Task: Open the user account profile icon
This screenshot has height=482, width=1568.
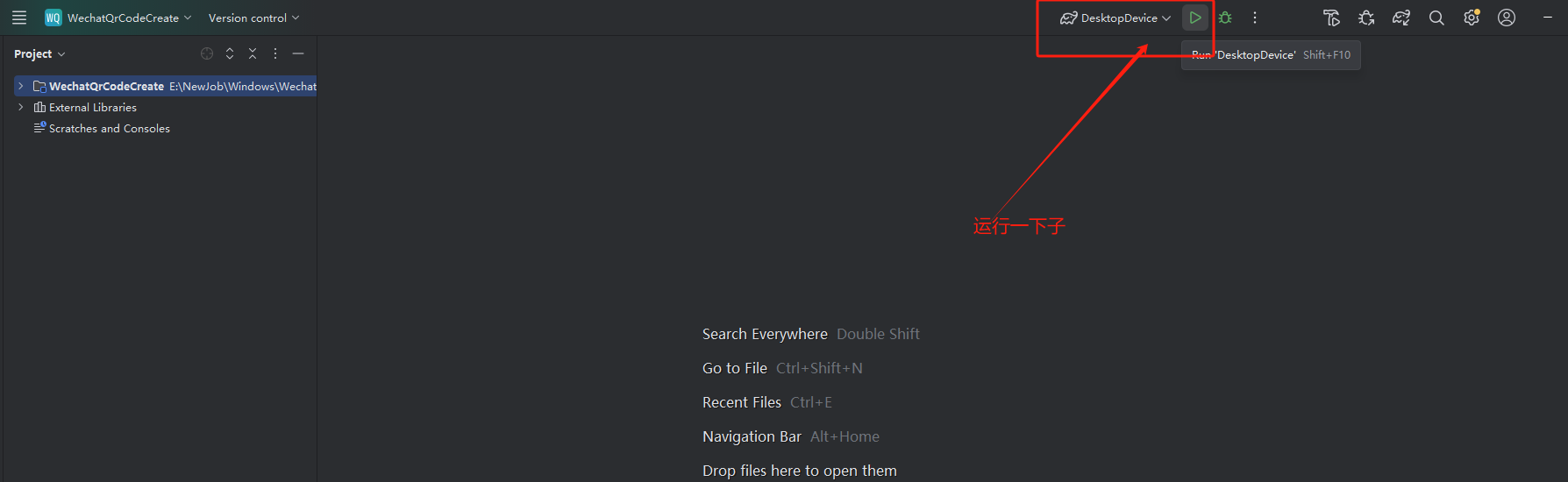Action: coord(1507,18)
